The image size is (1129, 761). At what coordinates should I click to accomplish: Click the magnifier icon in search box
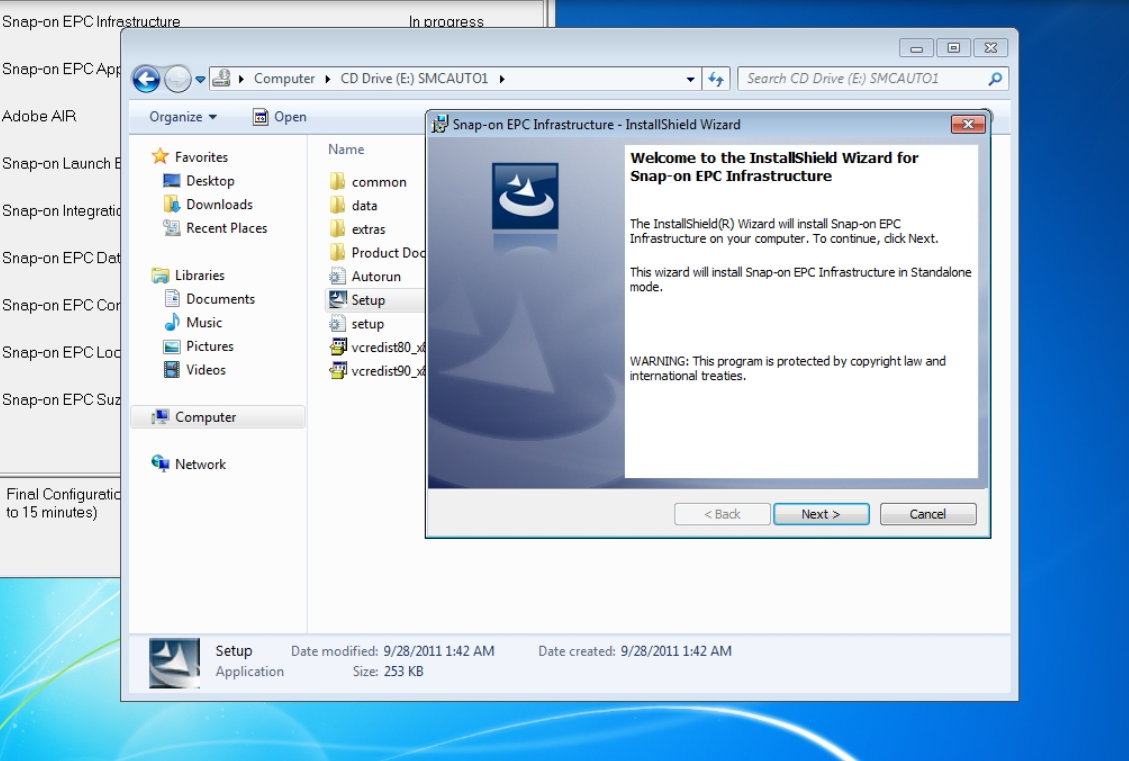tap(995, 78)
